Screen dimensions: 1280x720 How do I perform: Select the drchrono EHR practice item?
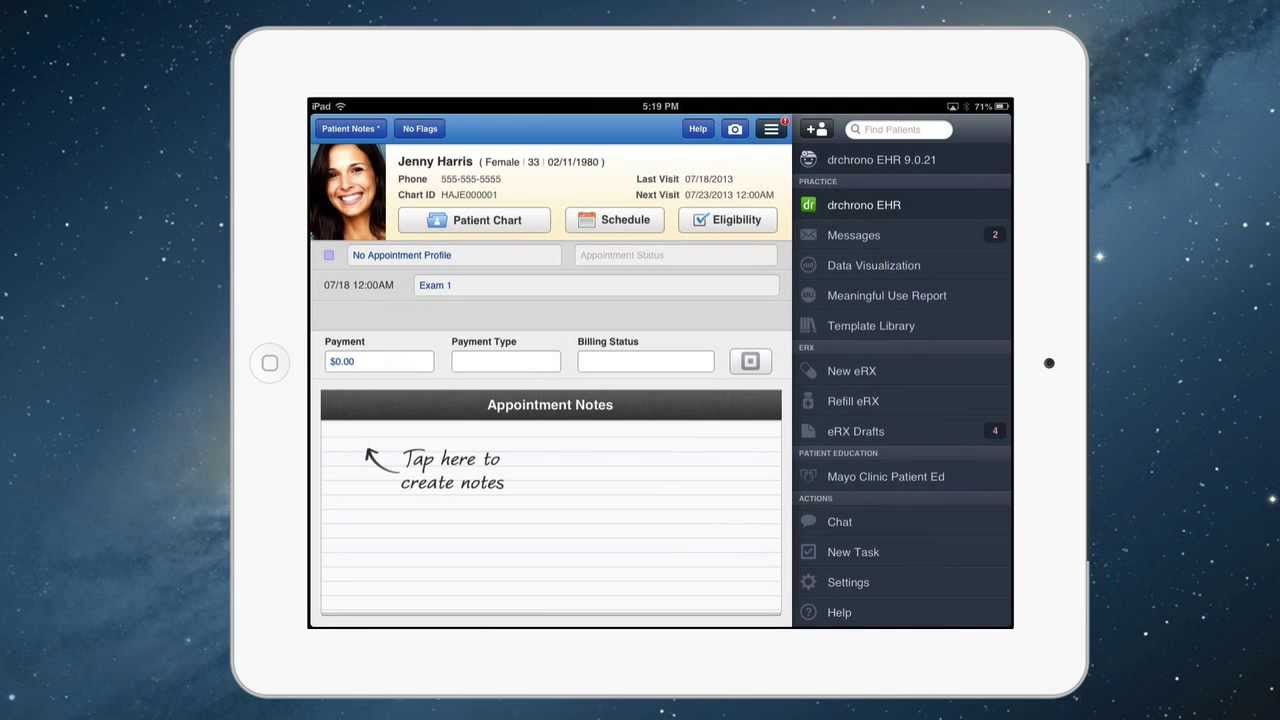pyautogui.click(x=902, y=205)
